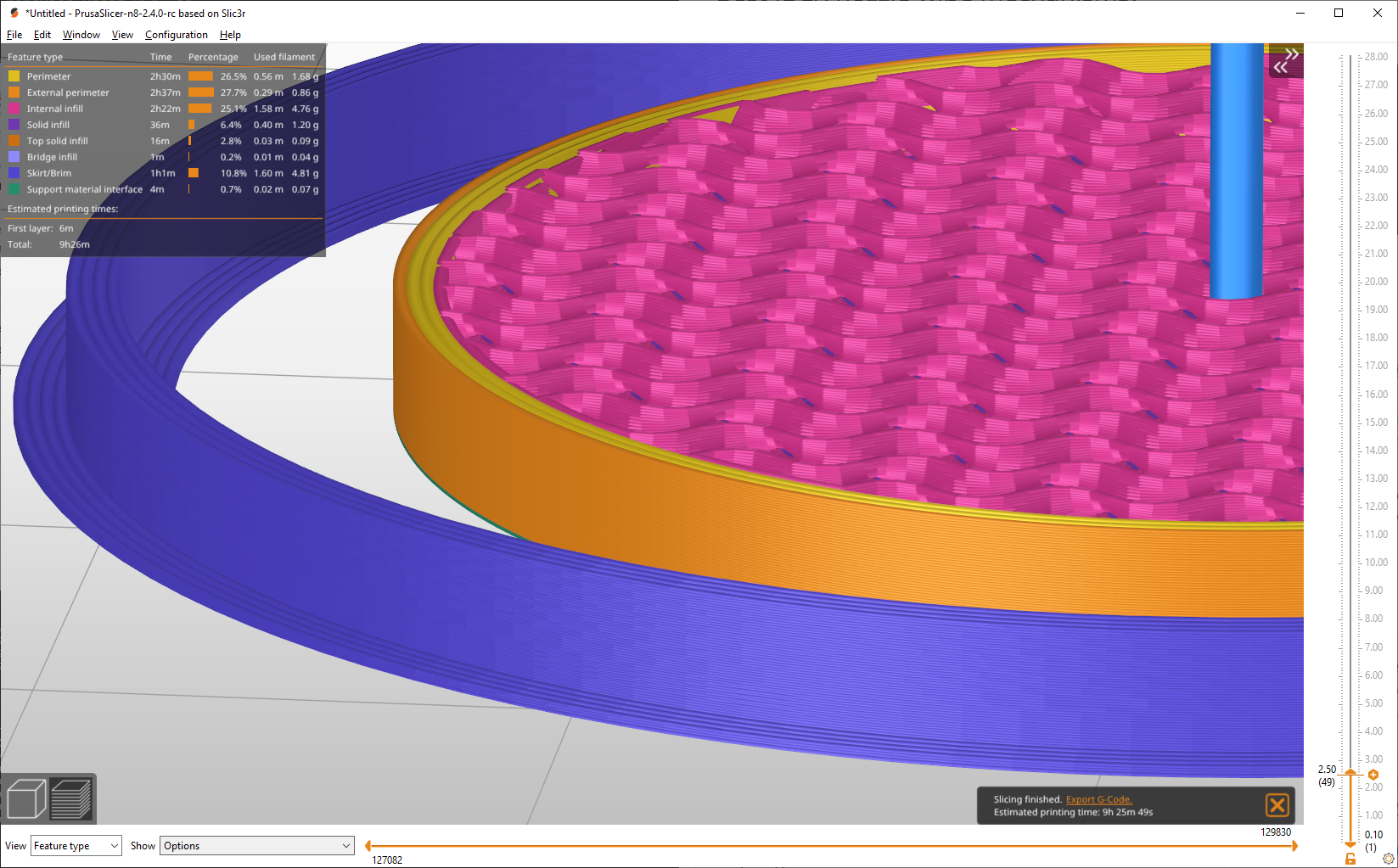Click the Support material interface legend label
Image resolution: width=1398 pixels, height=868 pixels.
click(85, 189)
